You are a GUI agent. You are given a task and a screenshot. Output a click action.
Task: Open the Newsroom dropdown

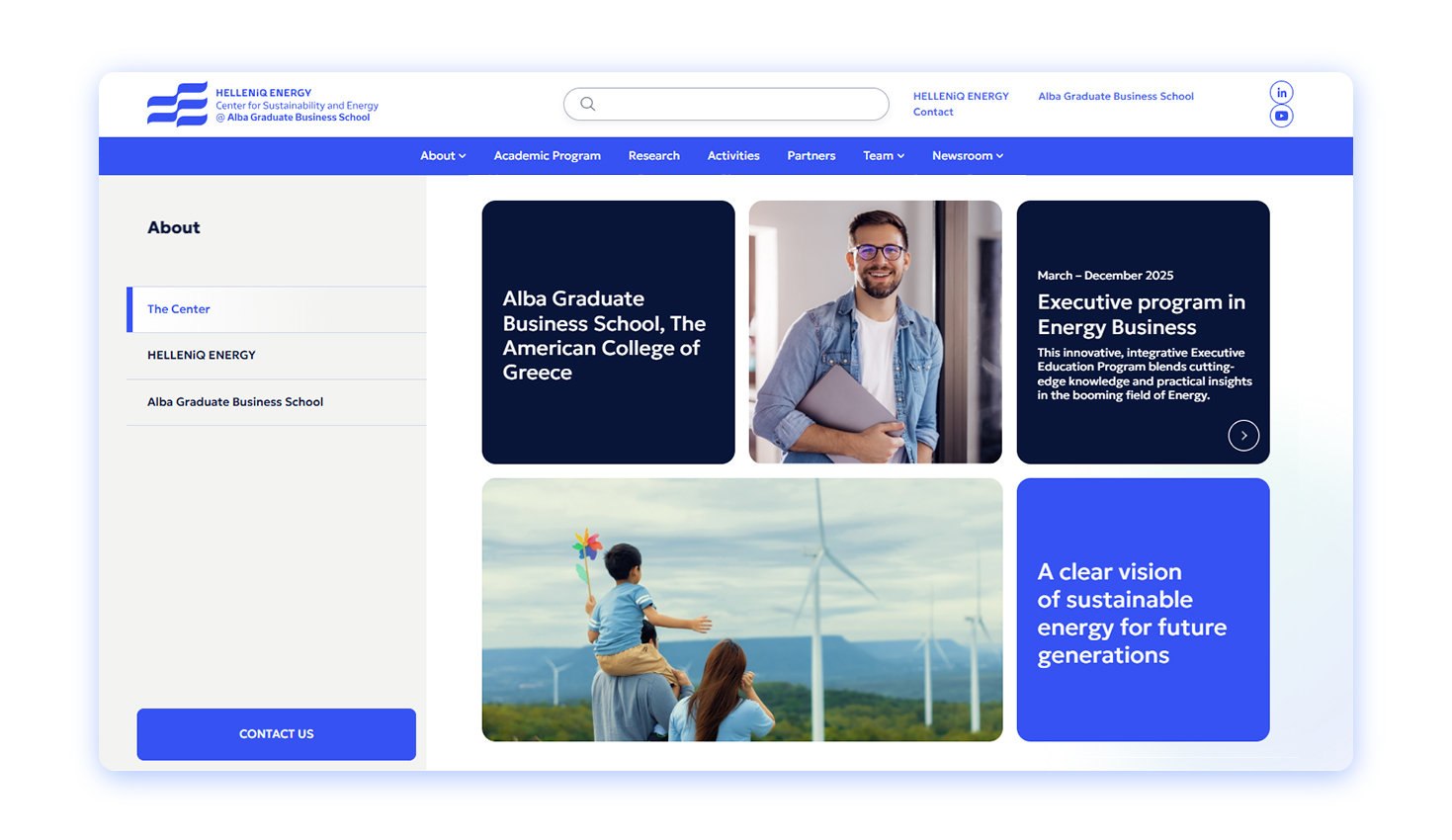tap(966, 155)
